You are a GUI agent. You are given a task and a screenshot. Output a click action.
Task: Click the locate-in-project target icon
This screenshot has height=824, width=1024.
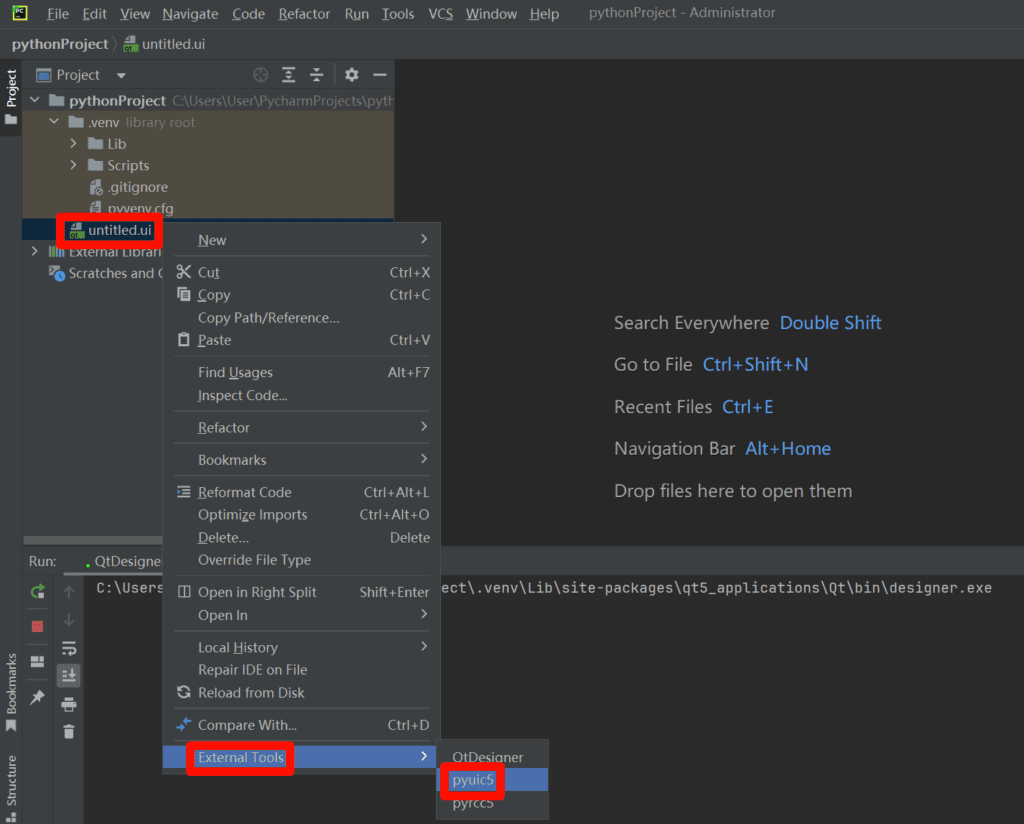pyautogui.click(x=261, y=75)
